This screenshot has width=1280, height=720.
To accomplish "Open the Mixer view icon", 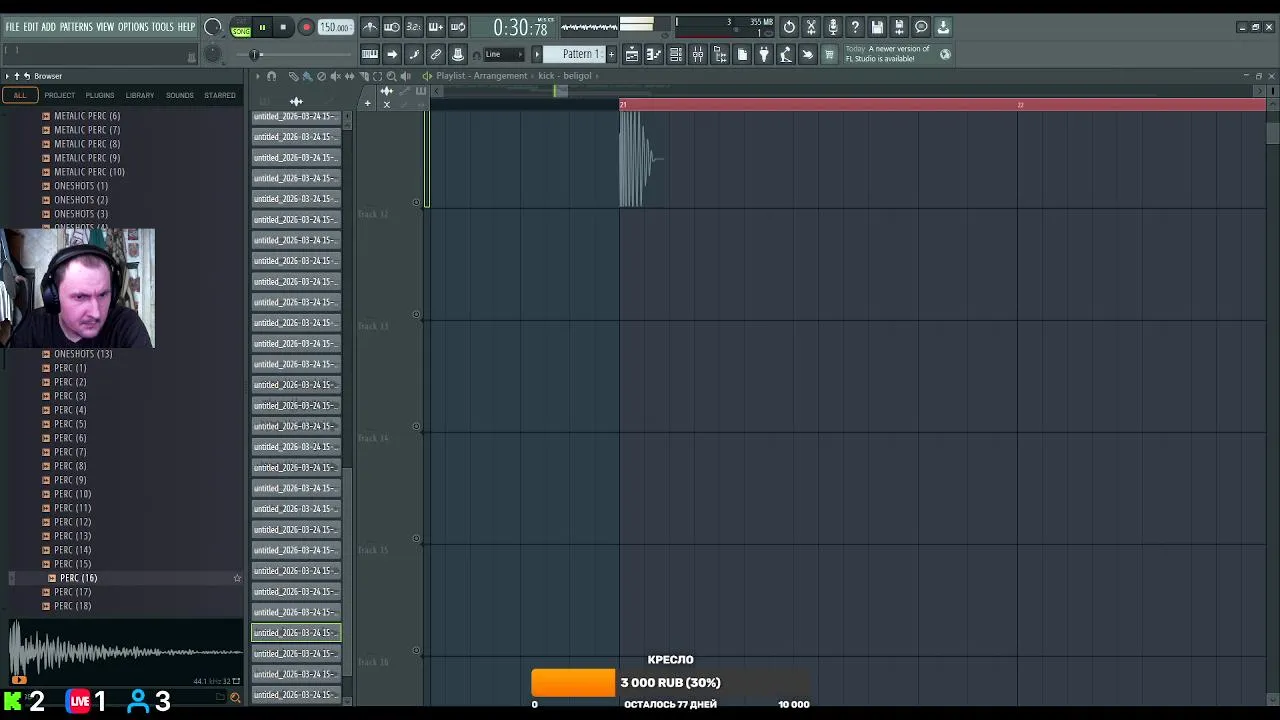I will point(698,54).
